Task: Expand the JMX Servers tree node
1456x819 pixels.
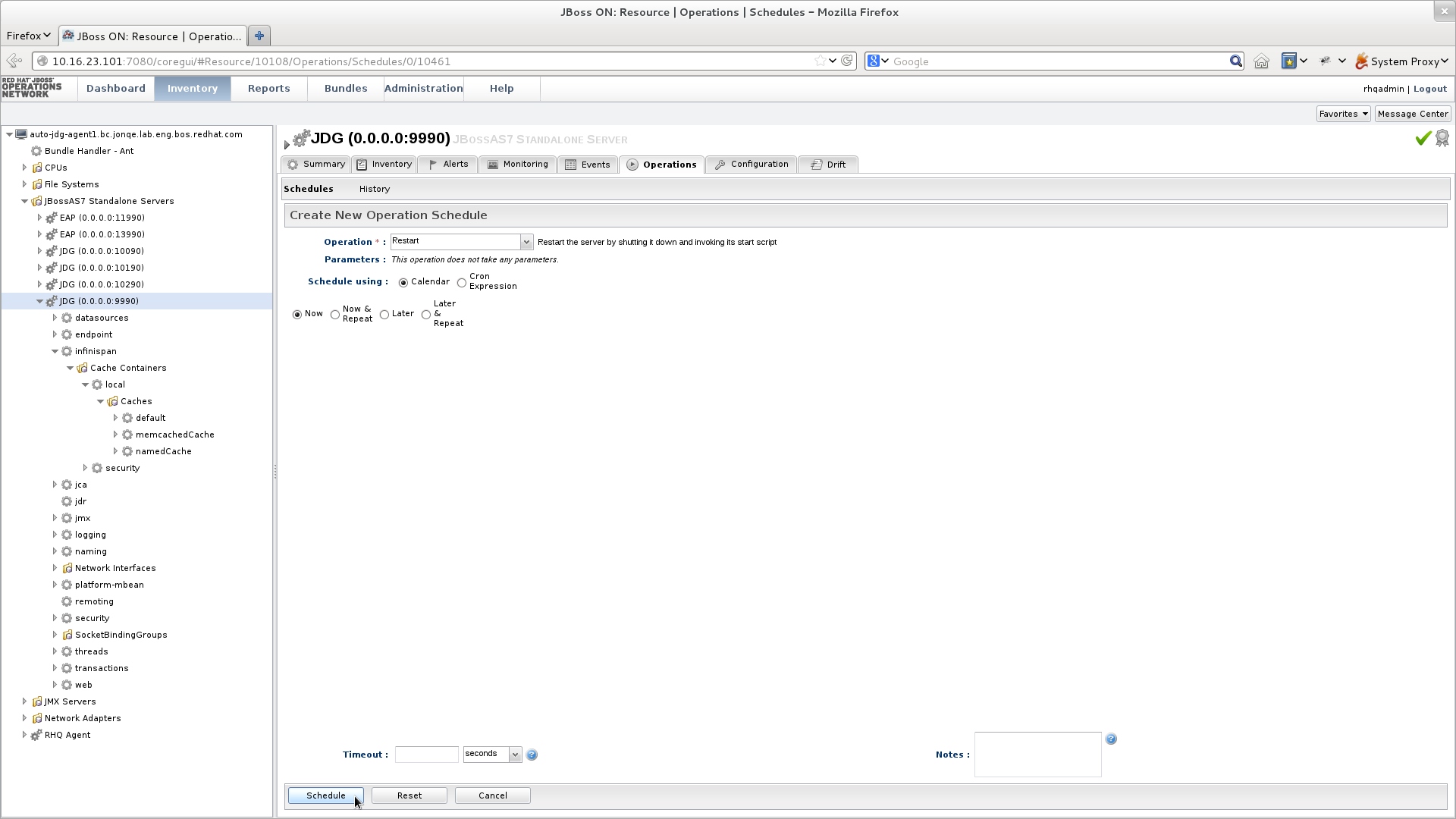Action: [x=24, y=702]
